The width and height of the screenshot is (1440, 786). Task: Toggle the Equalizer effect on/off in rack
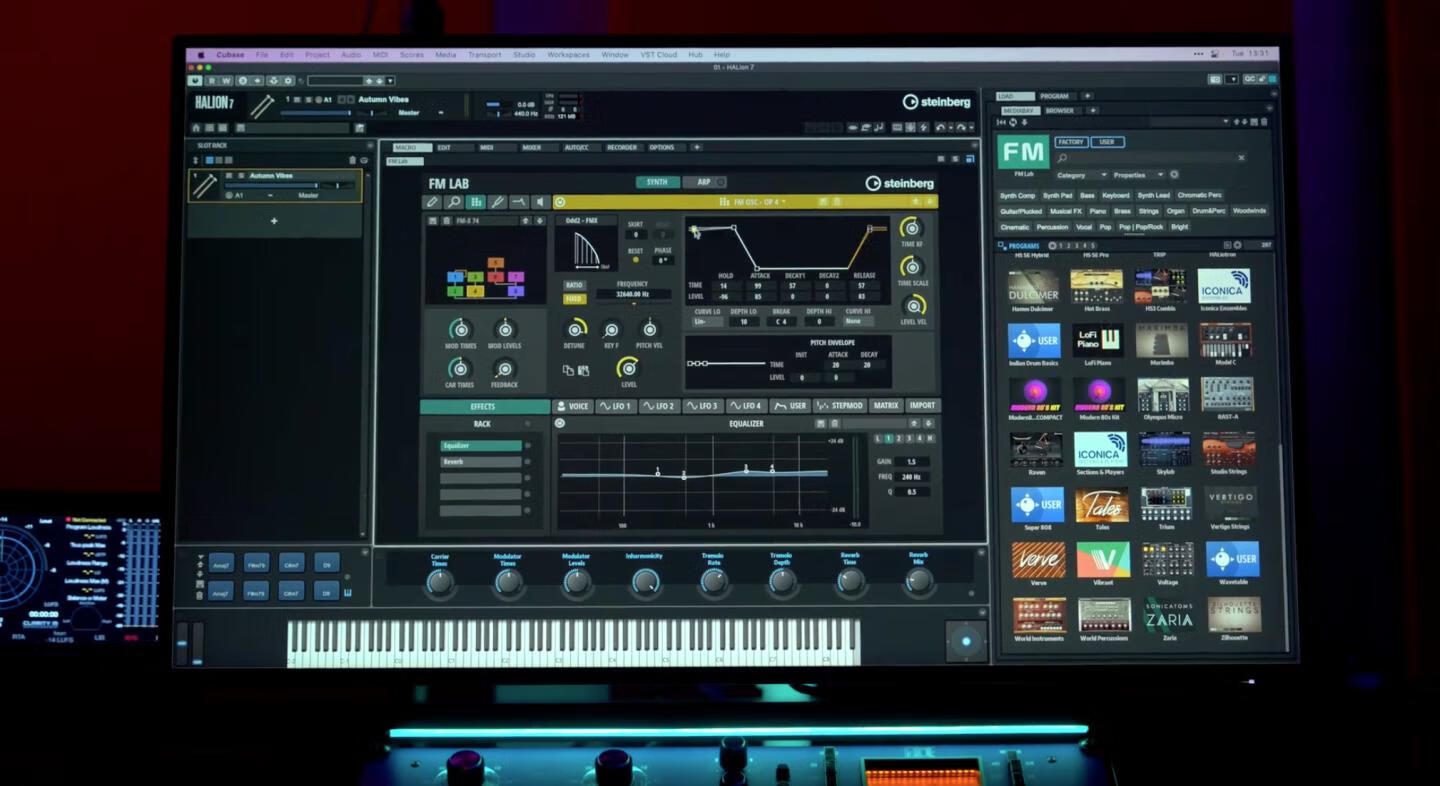click(x=528, y=446)
